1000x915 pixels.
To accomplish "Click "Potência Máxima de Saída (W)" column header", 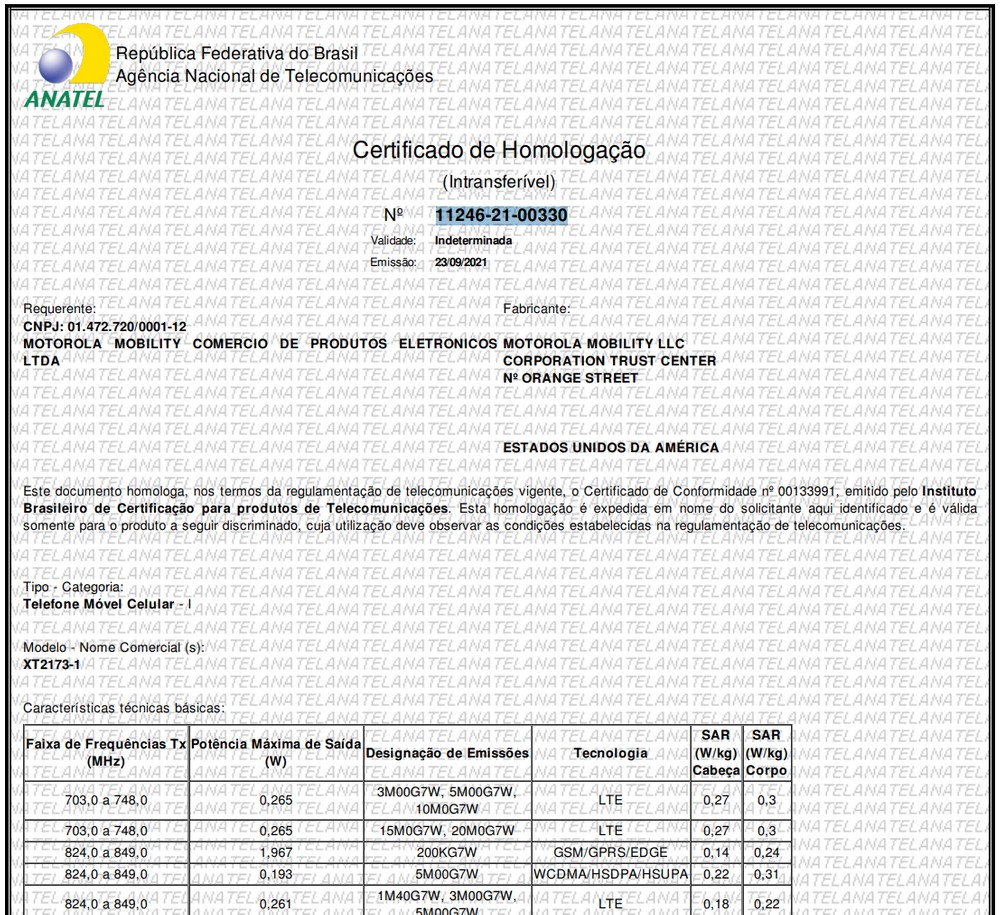I will click(x=276, y=753).
